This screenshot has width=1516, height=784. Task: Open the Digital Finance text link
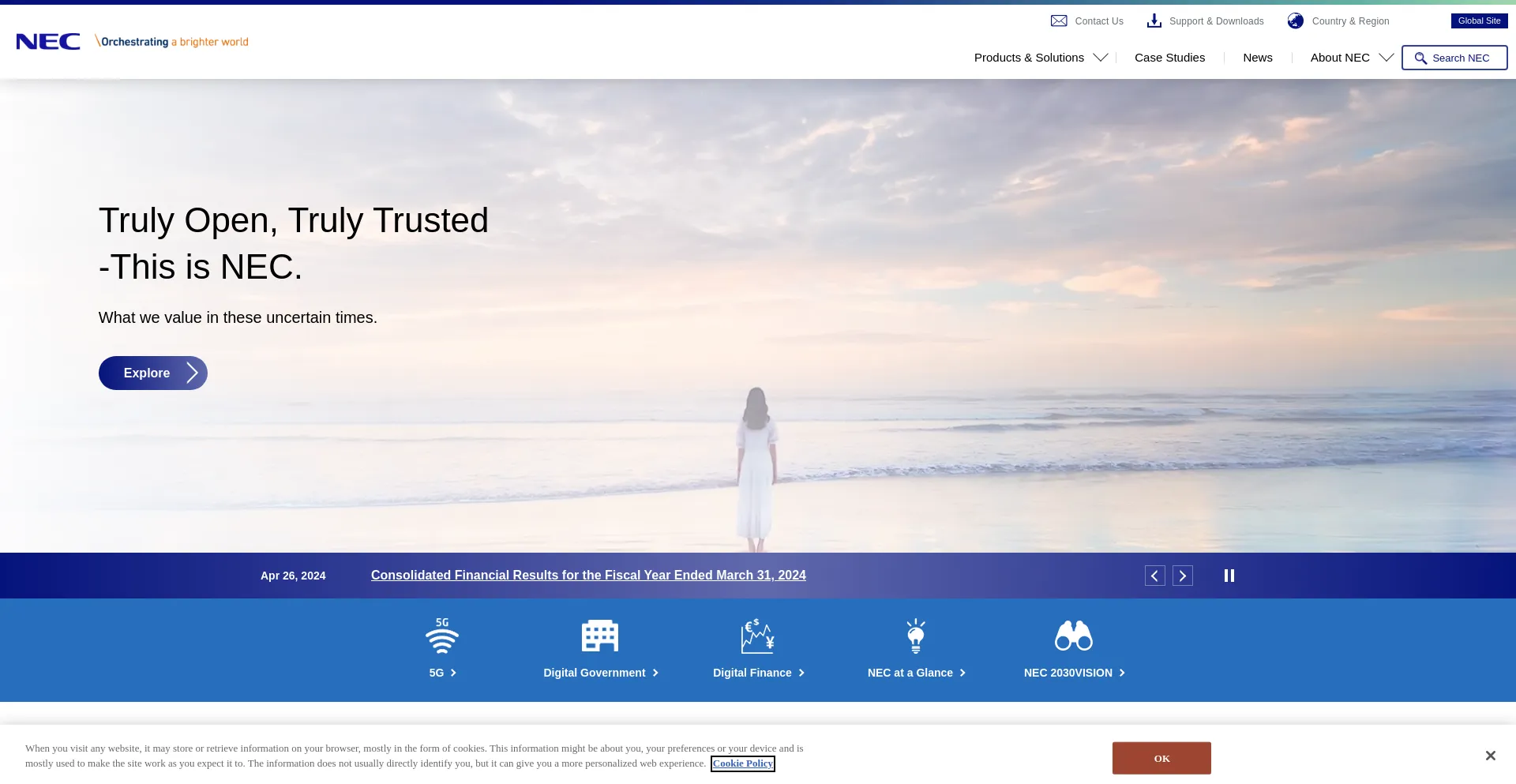pos(758,673)
